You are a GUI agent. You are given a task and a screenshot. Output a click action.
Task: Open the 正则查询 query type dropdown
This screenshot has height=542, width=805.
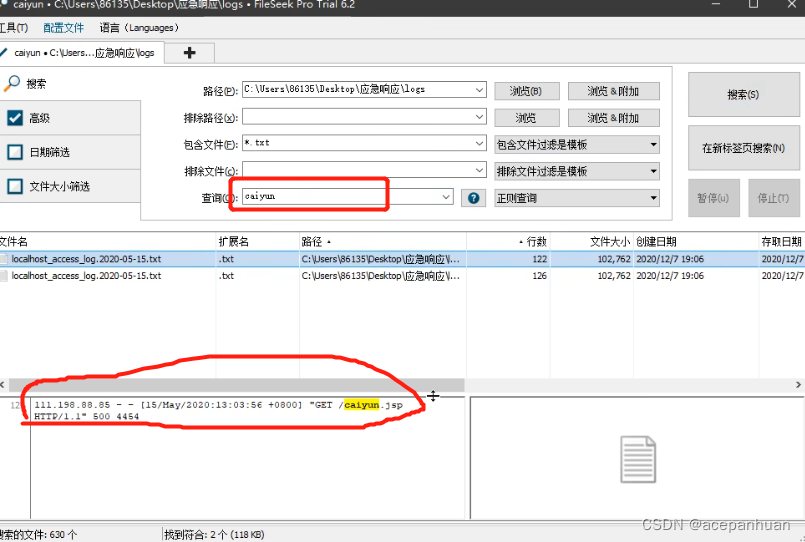click(x=577, y=198)
